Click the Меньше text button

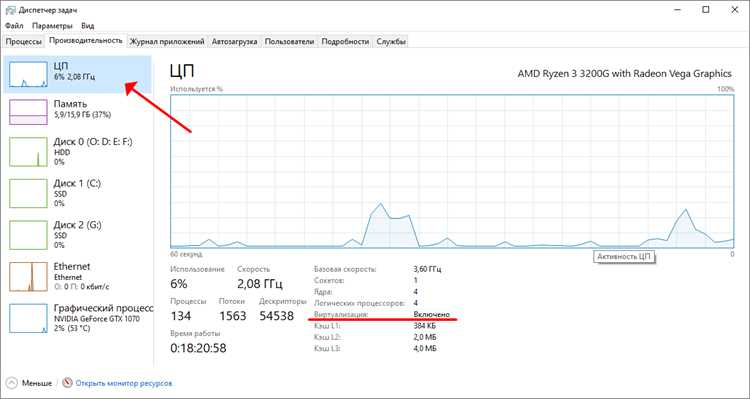pyautogui.click(x=37, y=383)
